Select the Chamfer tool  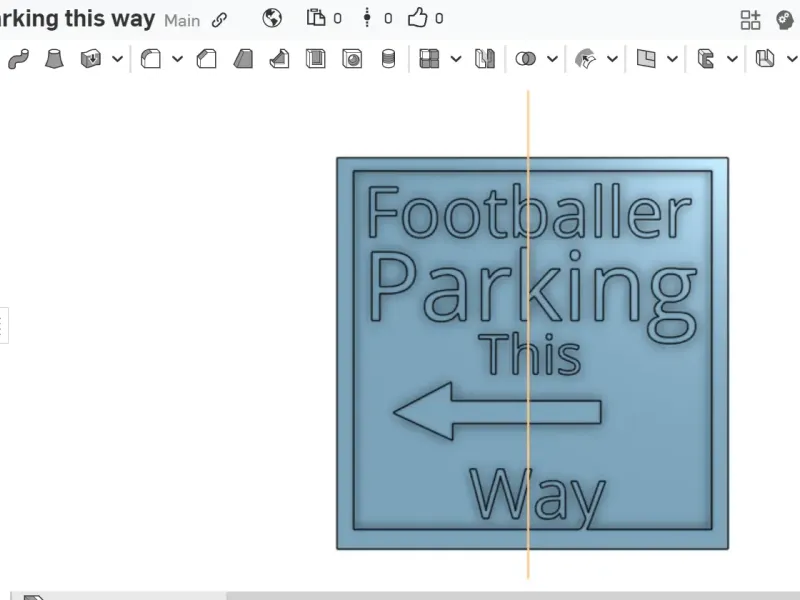207,59
